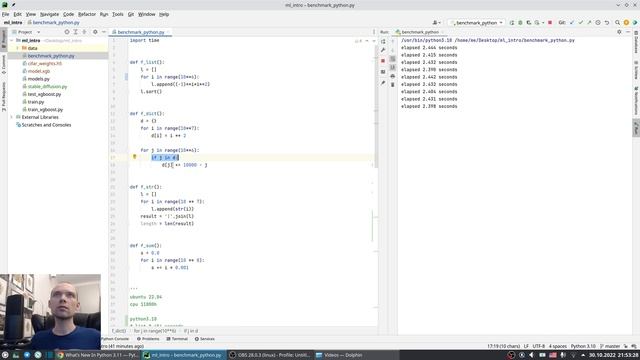Click the run with coverage icon
The width and height of the screenshot is (640, 360).
529,23
